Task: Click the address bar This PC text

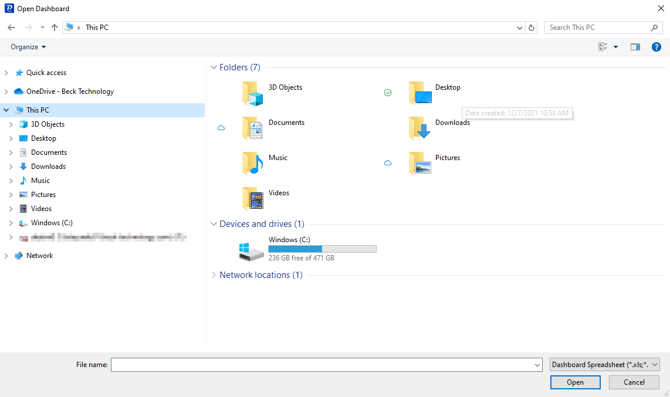Action: 97,27
